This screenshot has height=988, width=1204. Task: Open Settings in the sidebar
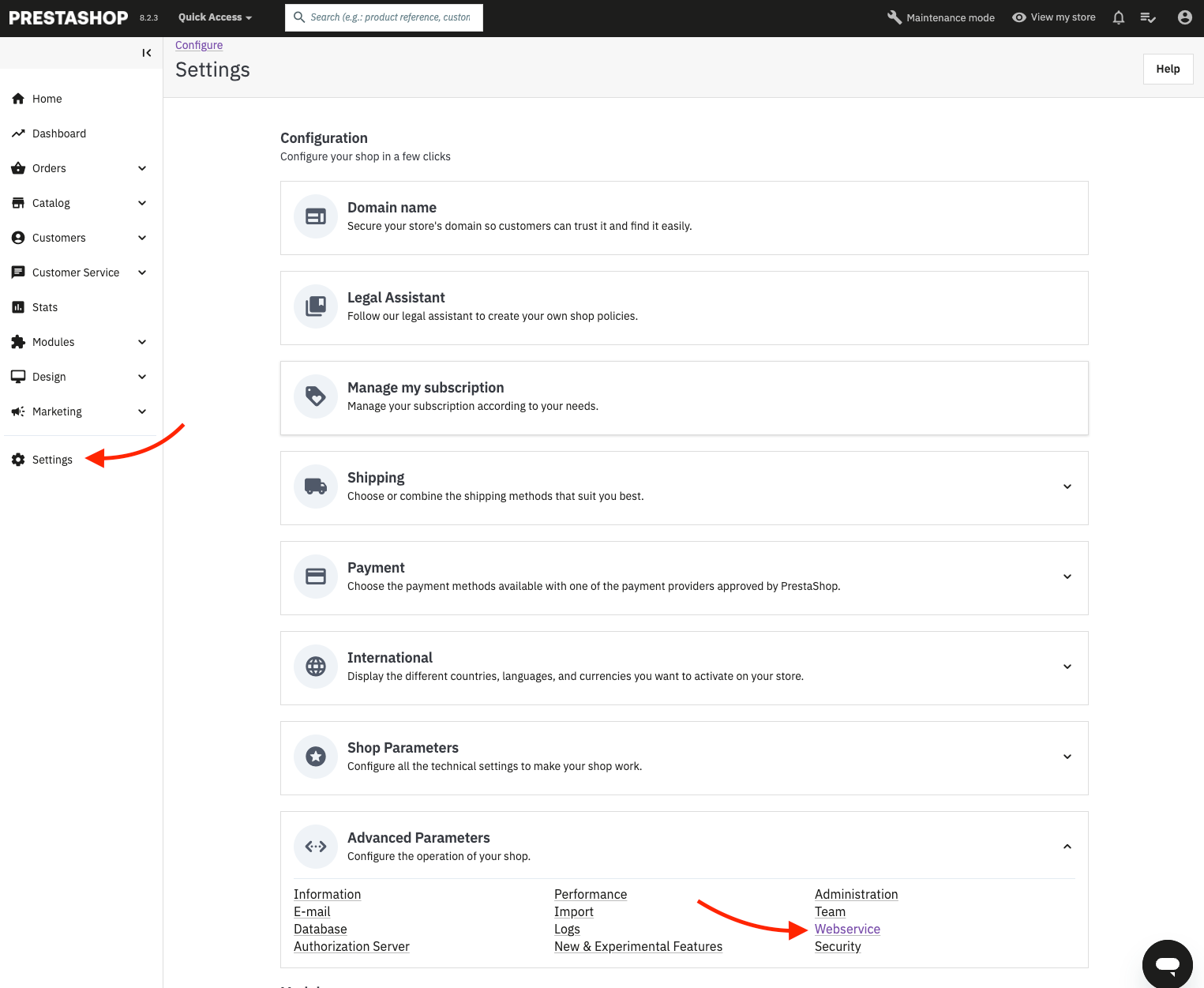point(52,460)
